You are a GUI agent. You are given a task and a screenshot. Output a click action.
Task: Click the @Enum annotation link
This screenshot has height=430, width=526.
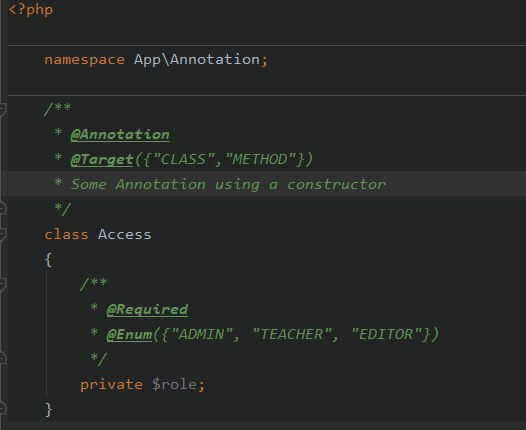(129, 334)
